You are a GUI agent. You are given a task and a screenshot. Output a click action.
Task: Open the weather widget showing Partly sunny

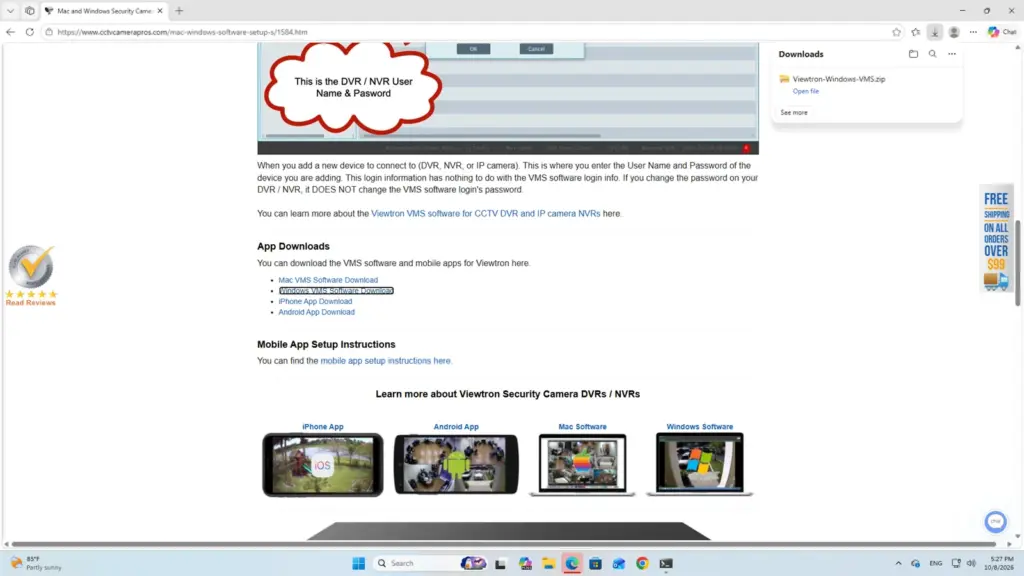click(x=36, y=563)
